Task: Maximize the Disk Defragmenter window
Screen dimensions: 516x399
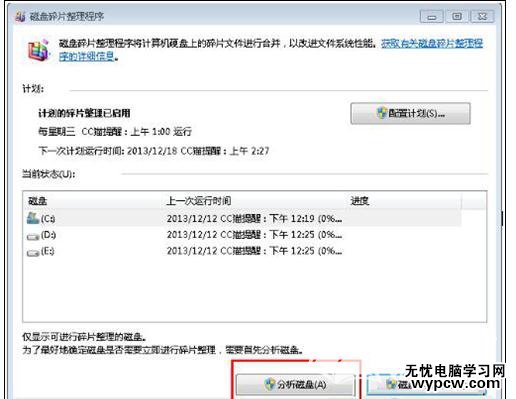Action: [457, 16]
